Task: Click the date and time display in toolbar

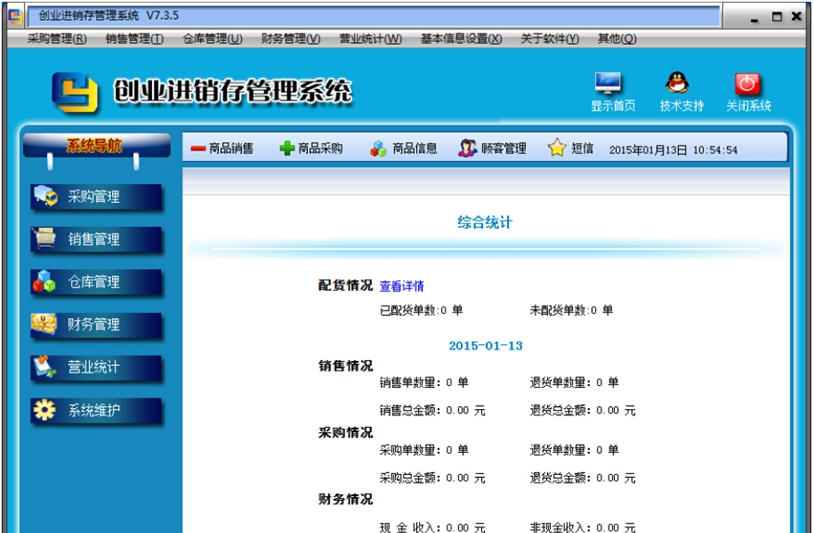Action: 673,150
